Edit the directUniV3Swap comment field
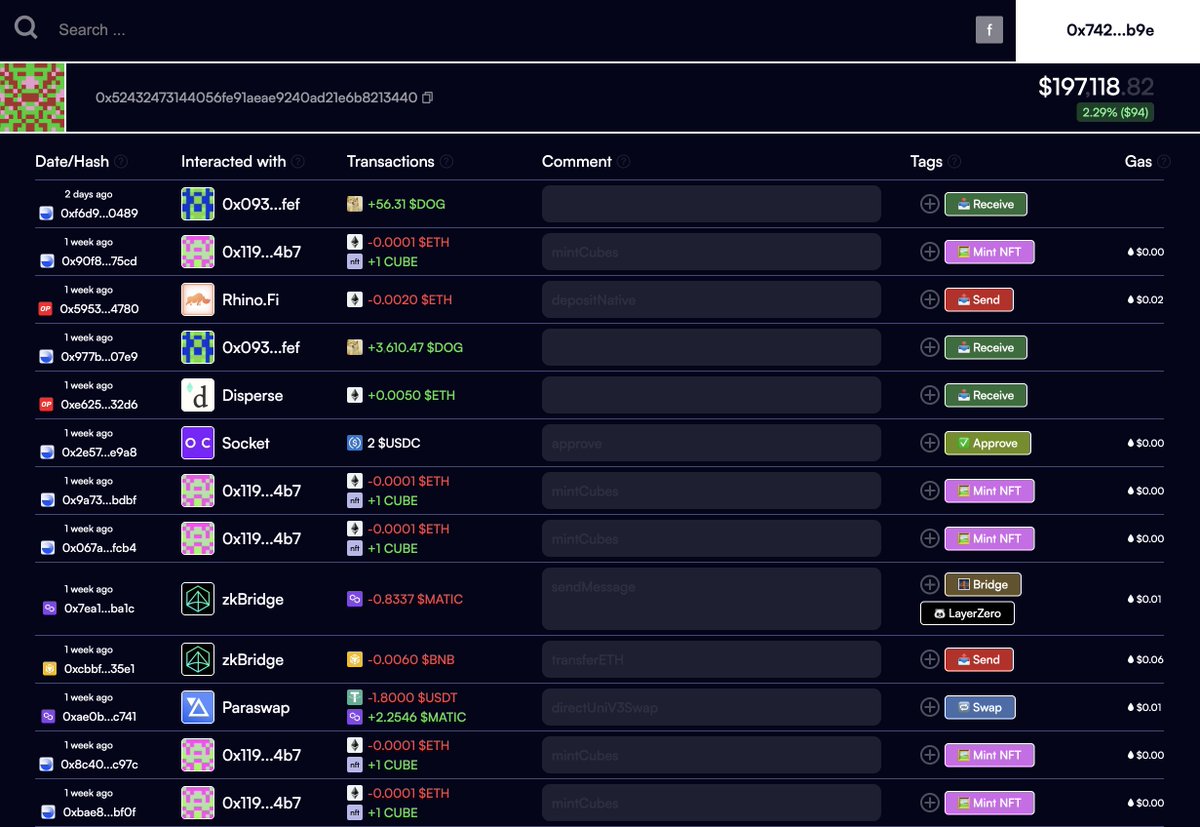This screenshot has height=827, width=1200. tap(711, 708)
